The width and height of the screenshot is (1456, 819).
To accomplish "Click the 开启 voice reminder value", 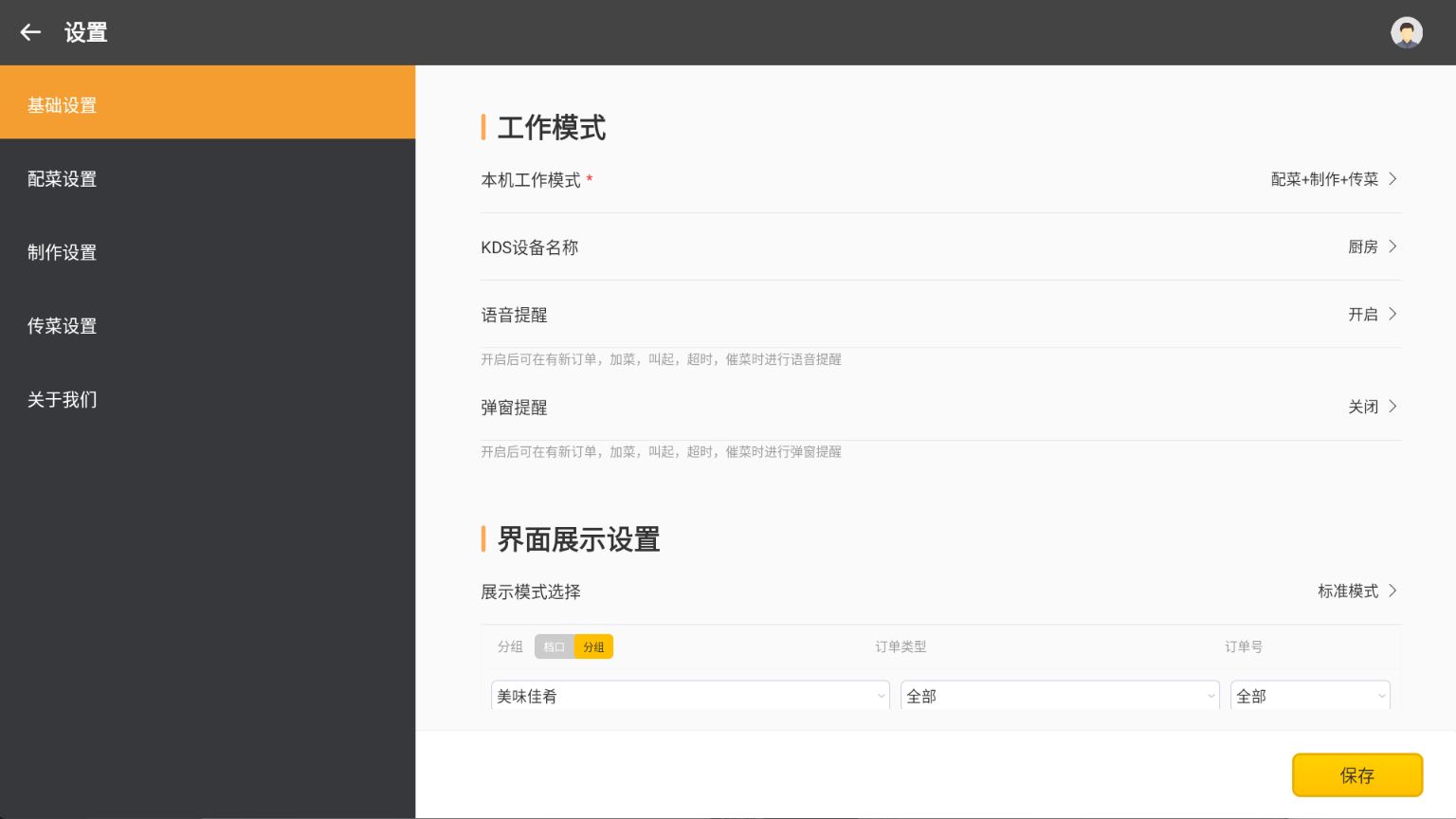I will coord(1363,314).
